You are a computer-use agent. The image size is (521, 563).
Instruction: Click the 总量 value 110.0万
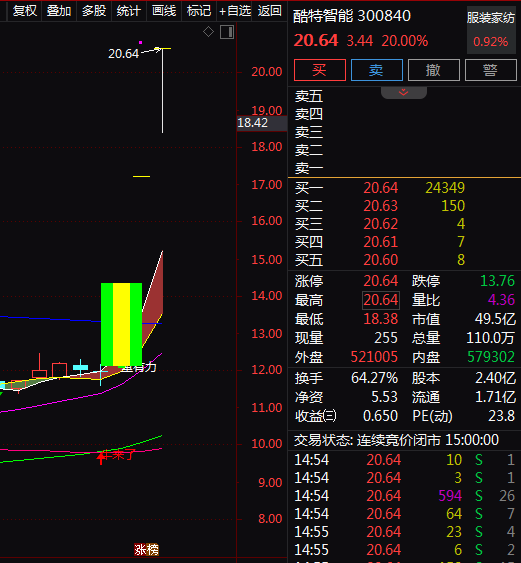(490, 338)
